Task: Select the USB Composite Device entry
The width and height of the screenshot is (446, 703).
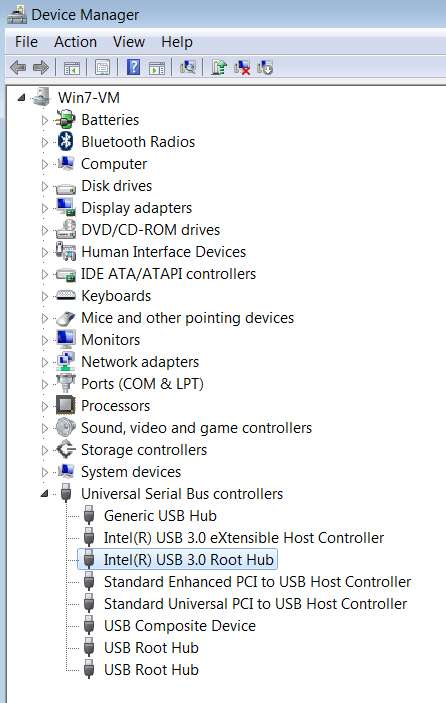Action: (x=180, y=625)
